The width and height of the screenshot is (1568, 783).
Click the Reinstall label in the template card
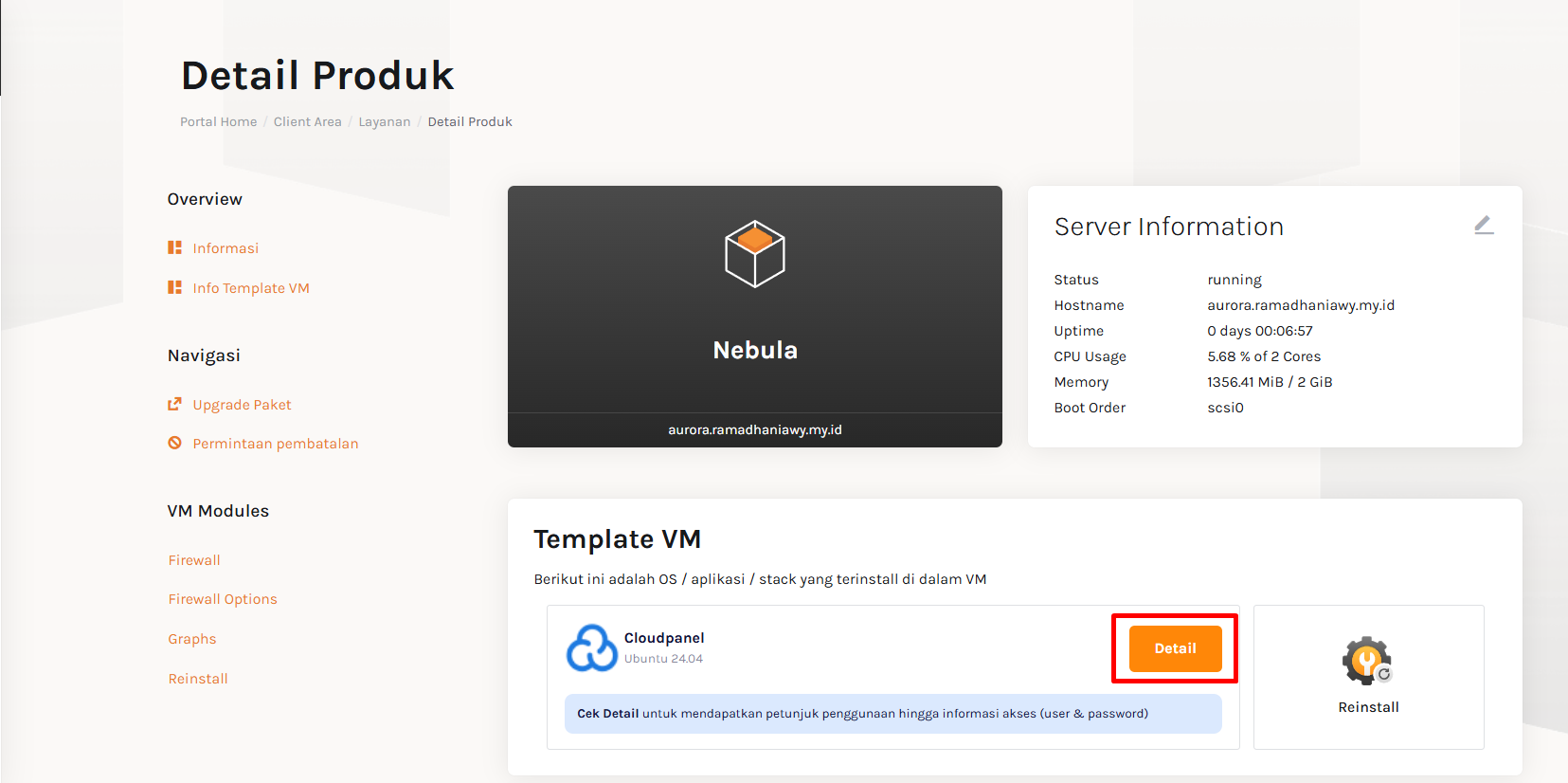click(x=1368, y=707)
